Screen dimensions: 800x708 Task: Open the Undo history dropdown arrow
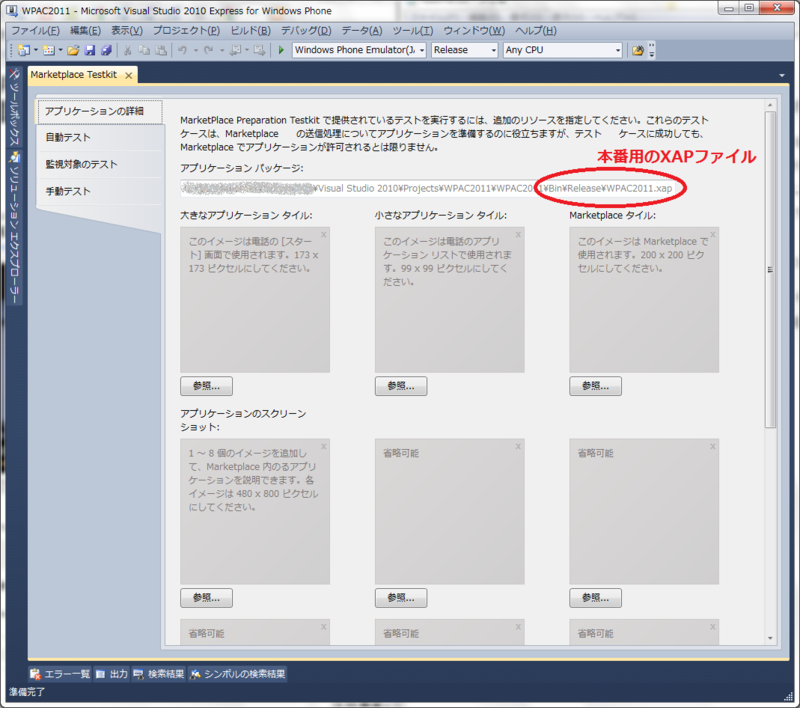pos(195,50)
